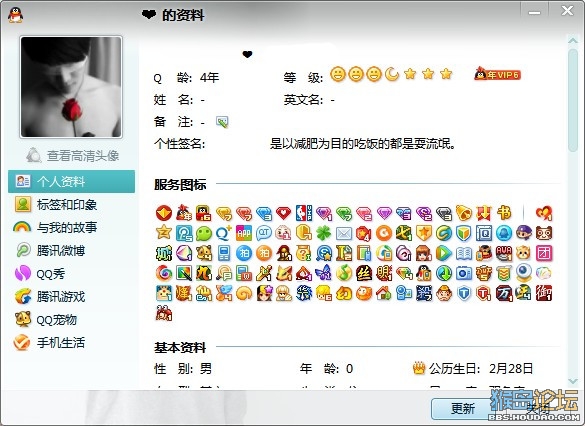Click the crescent moon level icon
The width and height of the screenshot is (585, 426).
click(392, 74)
